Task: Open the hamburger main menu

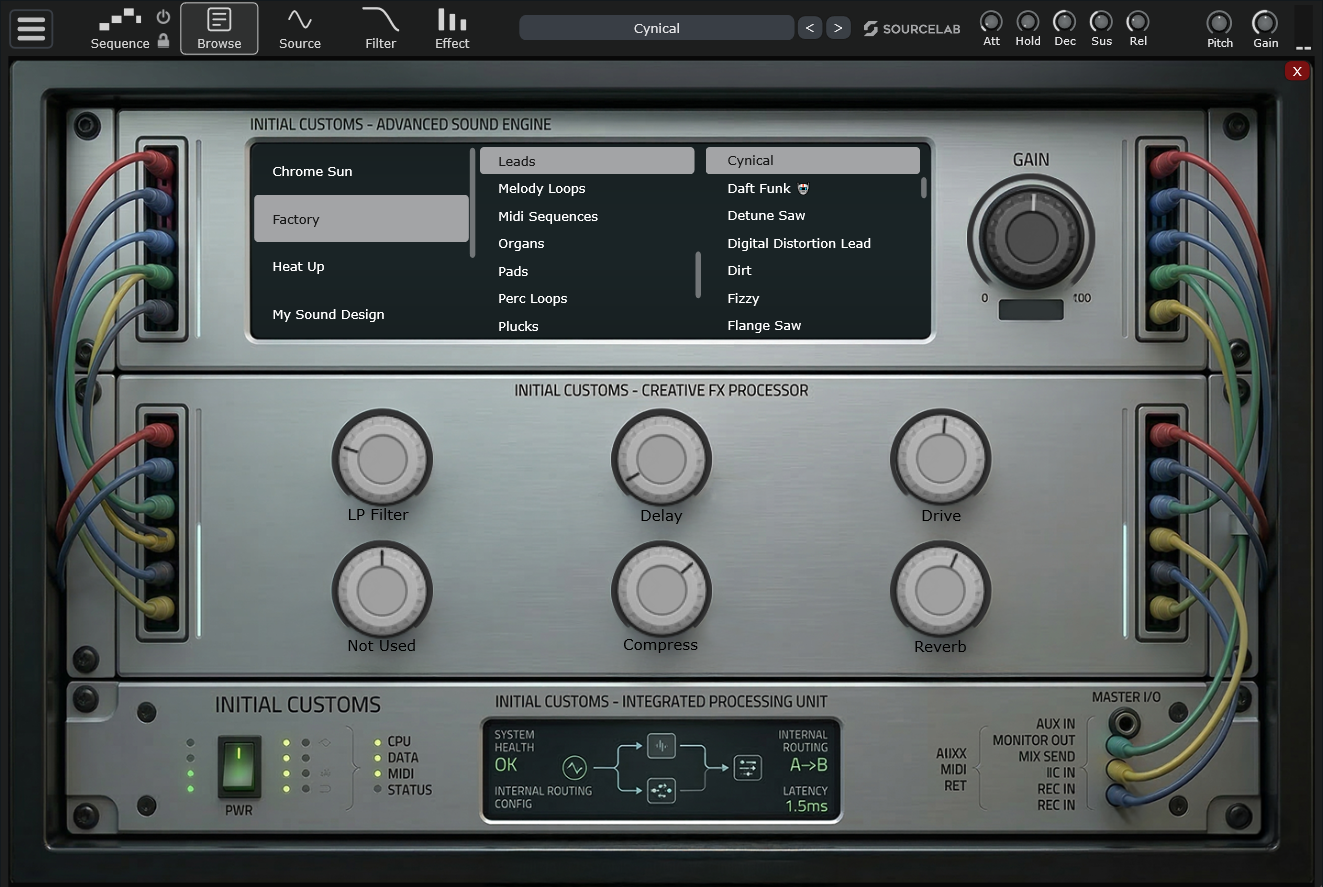Action: pos(31,28)
